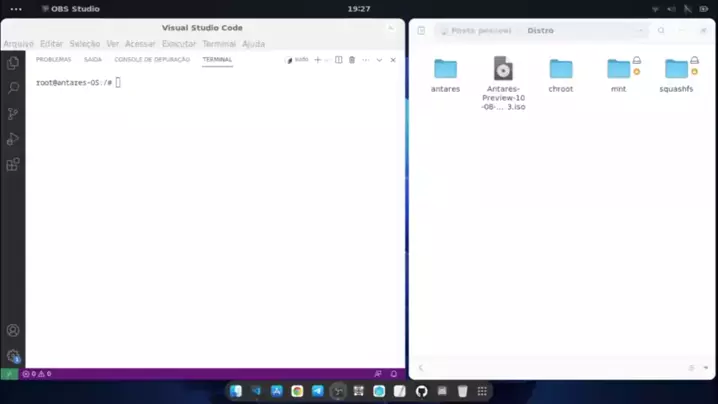This screenshot has height=404, width=718.
Task: Open the Terminal menu in menu bar
Action: coord(219,44)
